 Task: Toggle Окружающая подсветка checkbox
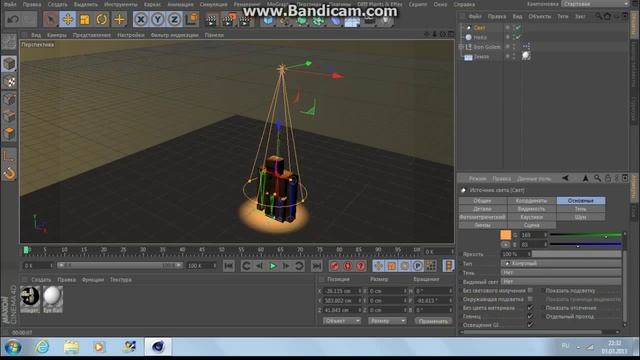(x=530, y=299)
